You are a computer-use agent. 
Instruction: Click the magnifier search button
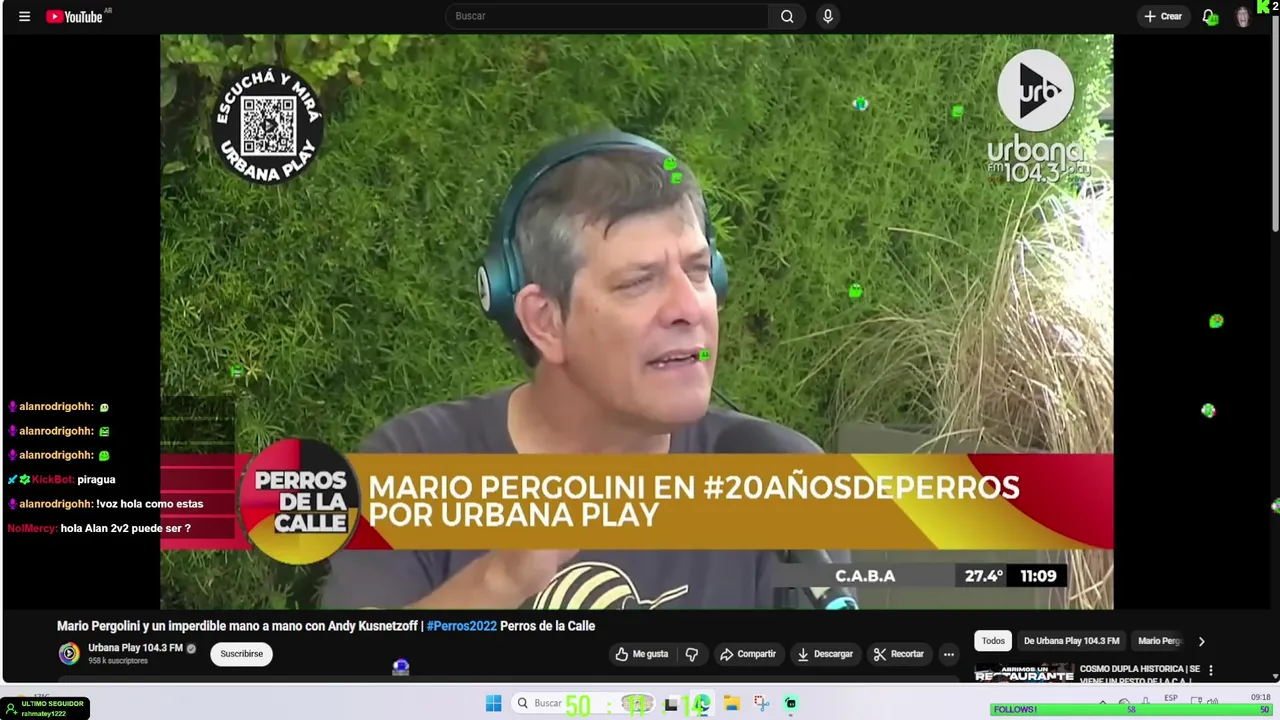click(x=787, y=16)
